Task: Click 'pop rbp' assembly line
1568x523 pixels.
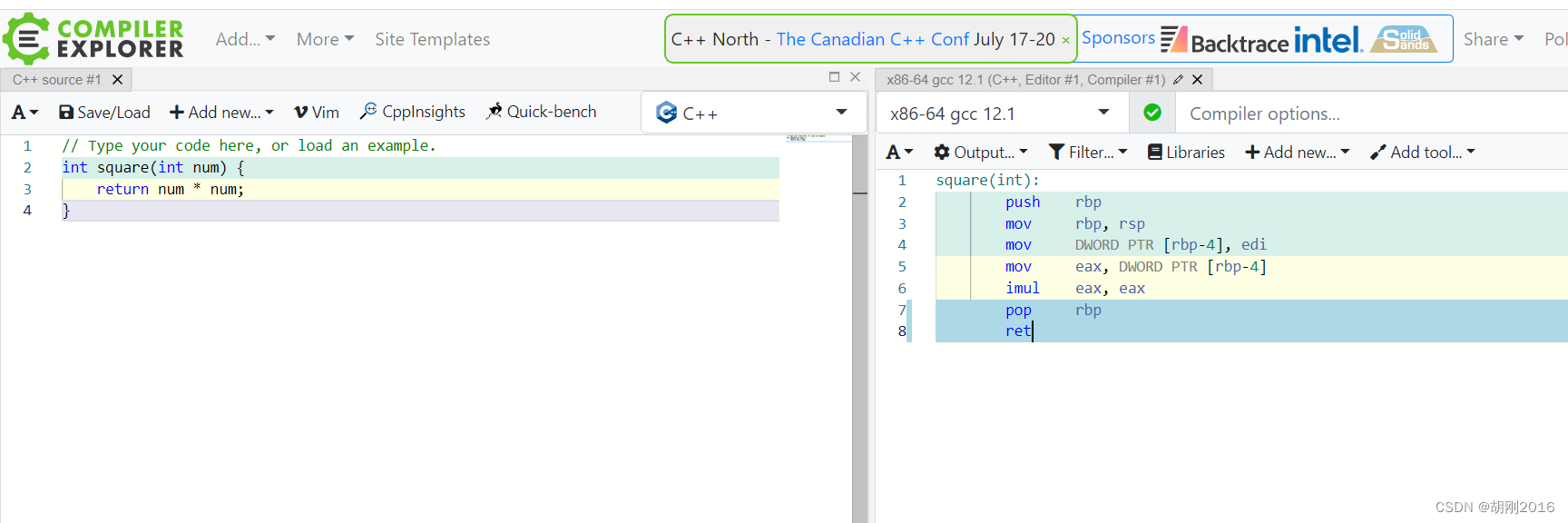Action: (1053, 310)
